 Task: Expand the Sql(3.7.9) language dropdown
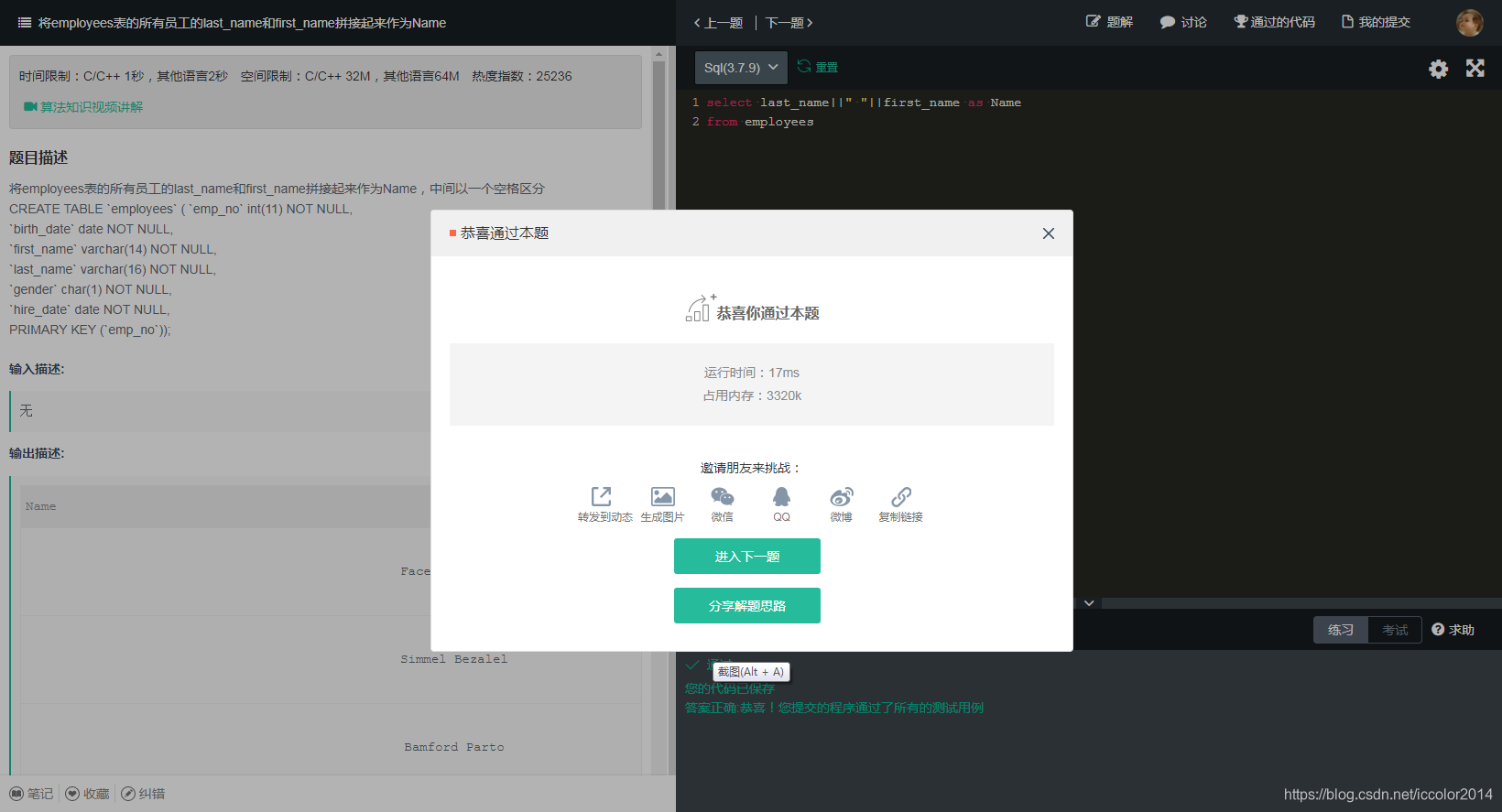click(x=741, y=68)
